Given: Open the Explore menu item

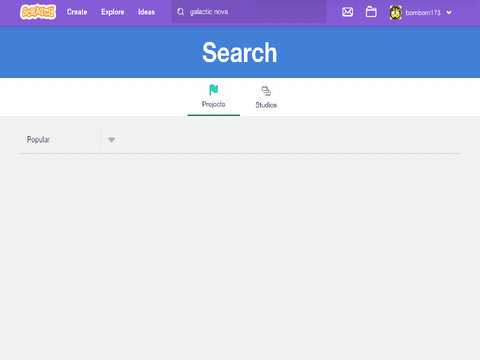Looking at the screenshot, I should [x=113, y=12].
